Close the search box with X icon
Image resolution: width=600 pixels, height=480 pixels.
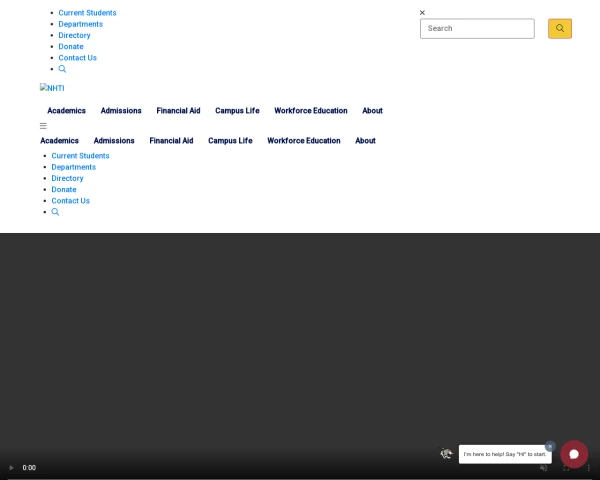pos(422,13)
